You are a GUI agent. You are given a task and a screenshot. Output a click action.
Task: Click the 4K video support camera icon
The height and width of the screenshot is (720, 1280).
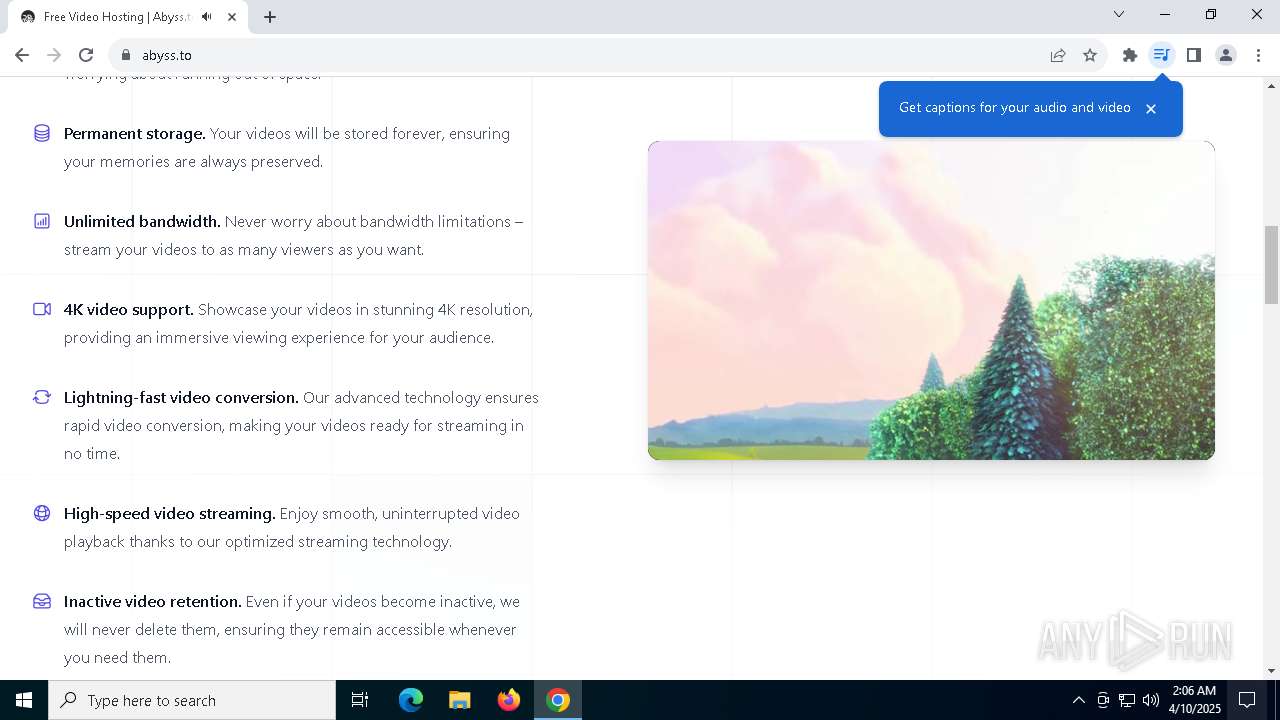coord(42,309)
